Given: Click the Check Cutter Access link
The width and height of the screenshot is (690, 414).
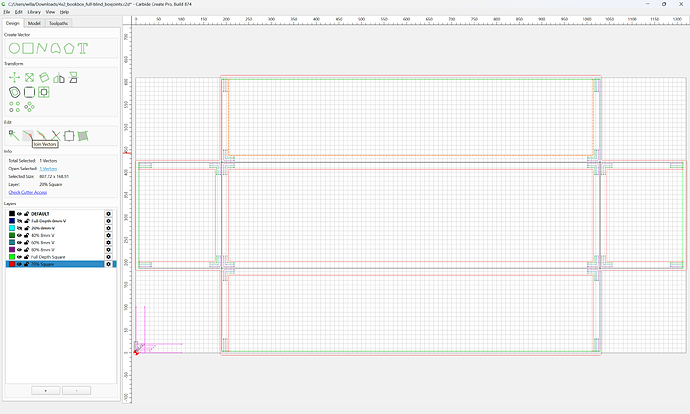Looking at the screenshot, I should tap(28, 192).
